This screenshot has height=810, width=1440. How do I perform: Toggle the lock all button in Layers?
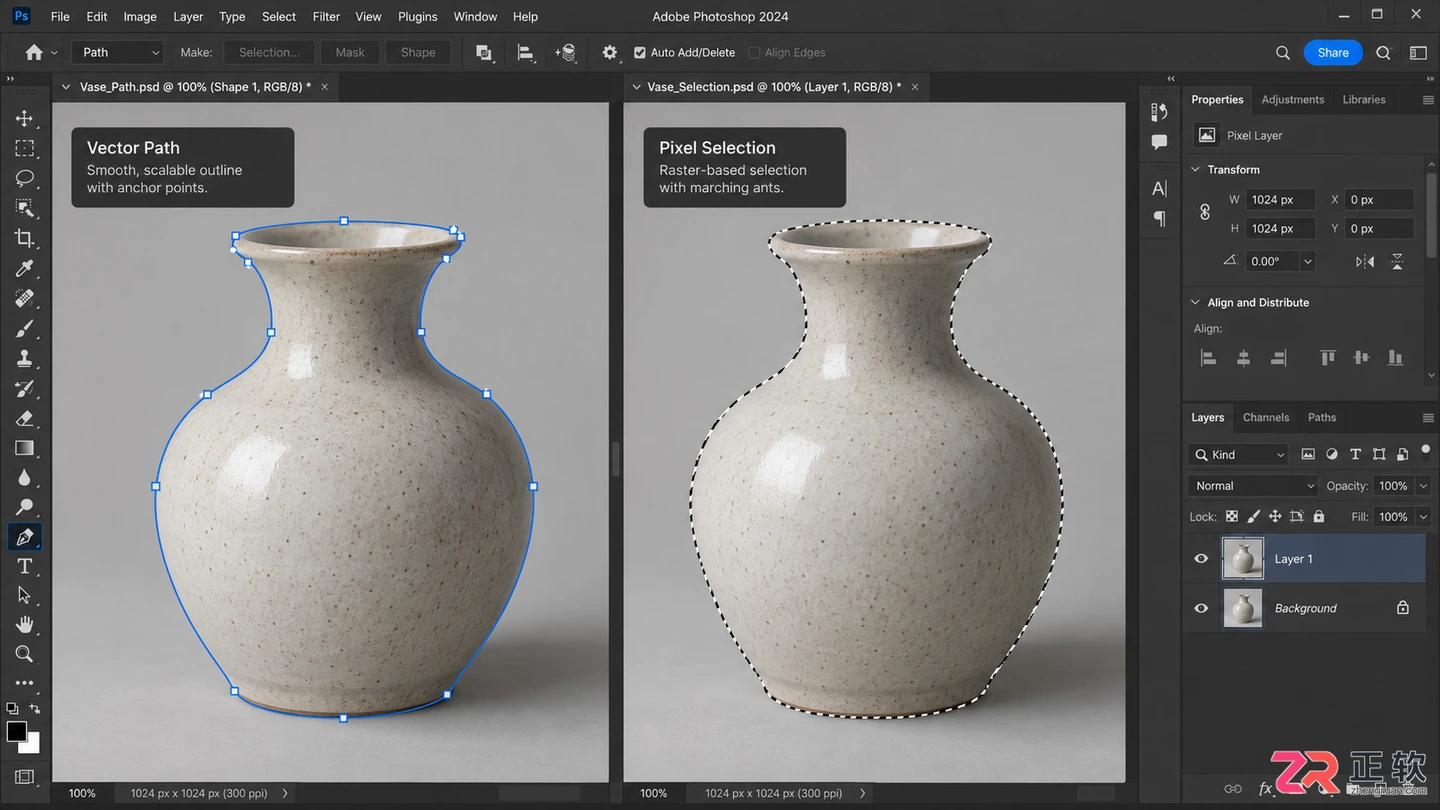(1319, 517)
